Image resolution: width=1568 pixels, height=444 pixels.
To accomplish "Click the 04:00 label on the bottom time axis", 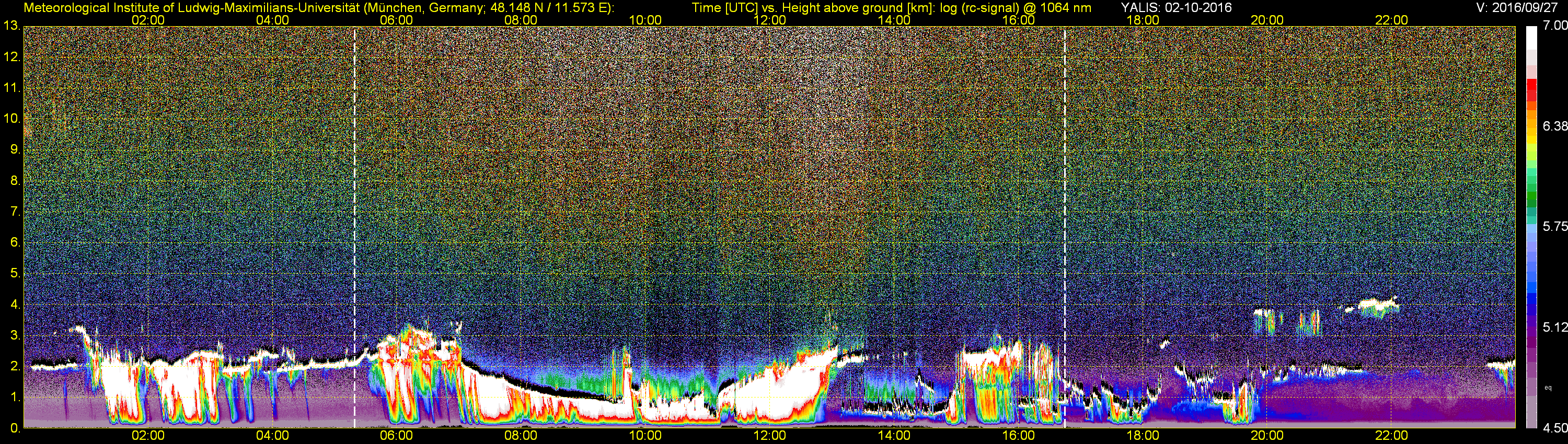I will [272, 436].
